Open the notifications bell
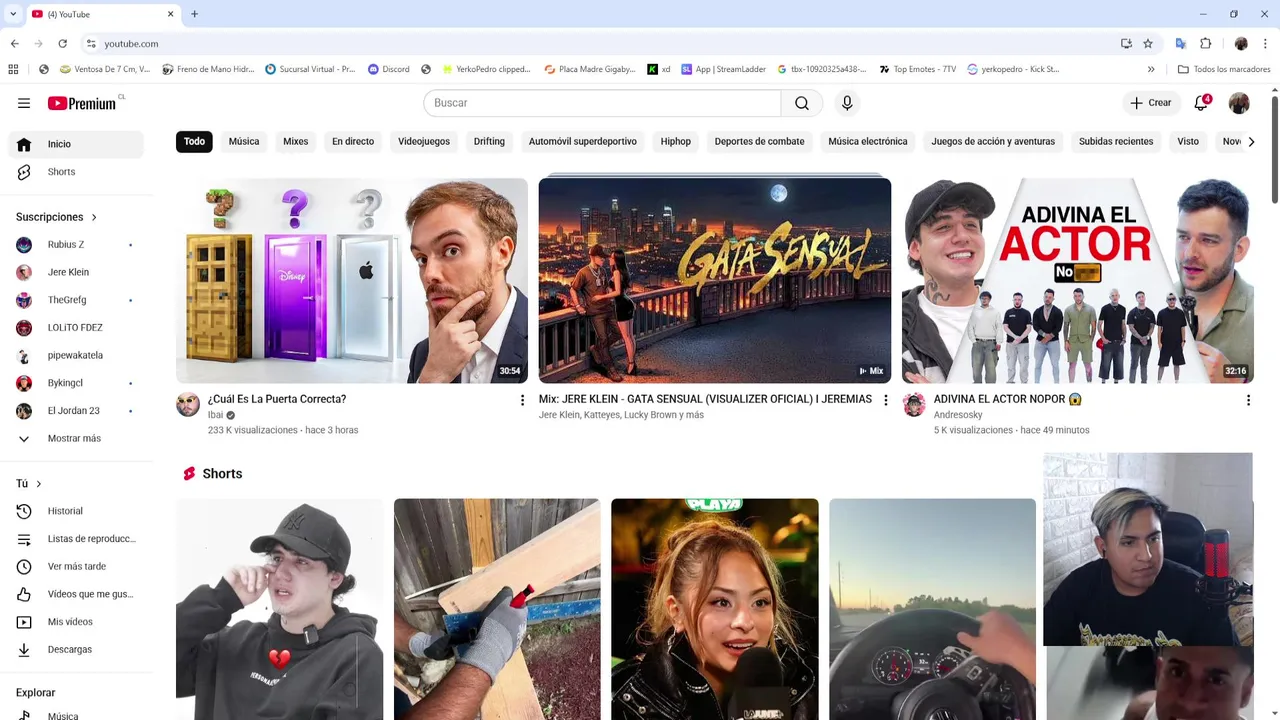Image resolution: width=1280 pixels, height=720 pixels. [x=1201, y=103]
